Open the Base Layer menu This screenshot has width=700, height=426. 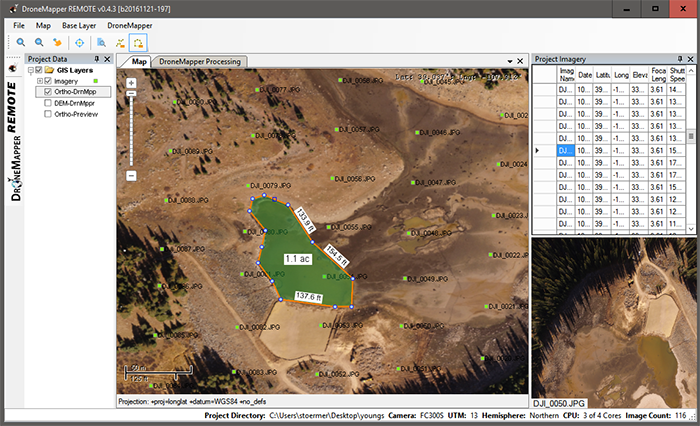(79, 24)
